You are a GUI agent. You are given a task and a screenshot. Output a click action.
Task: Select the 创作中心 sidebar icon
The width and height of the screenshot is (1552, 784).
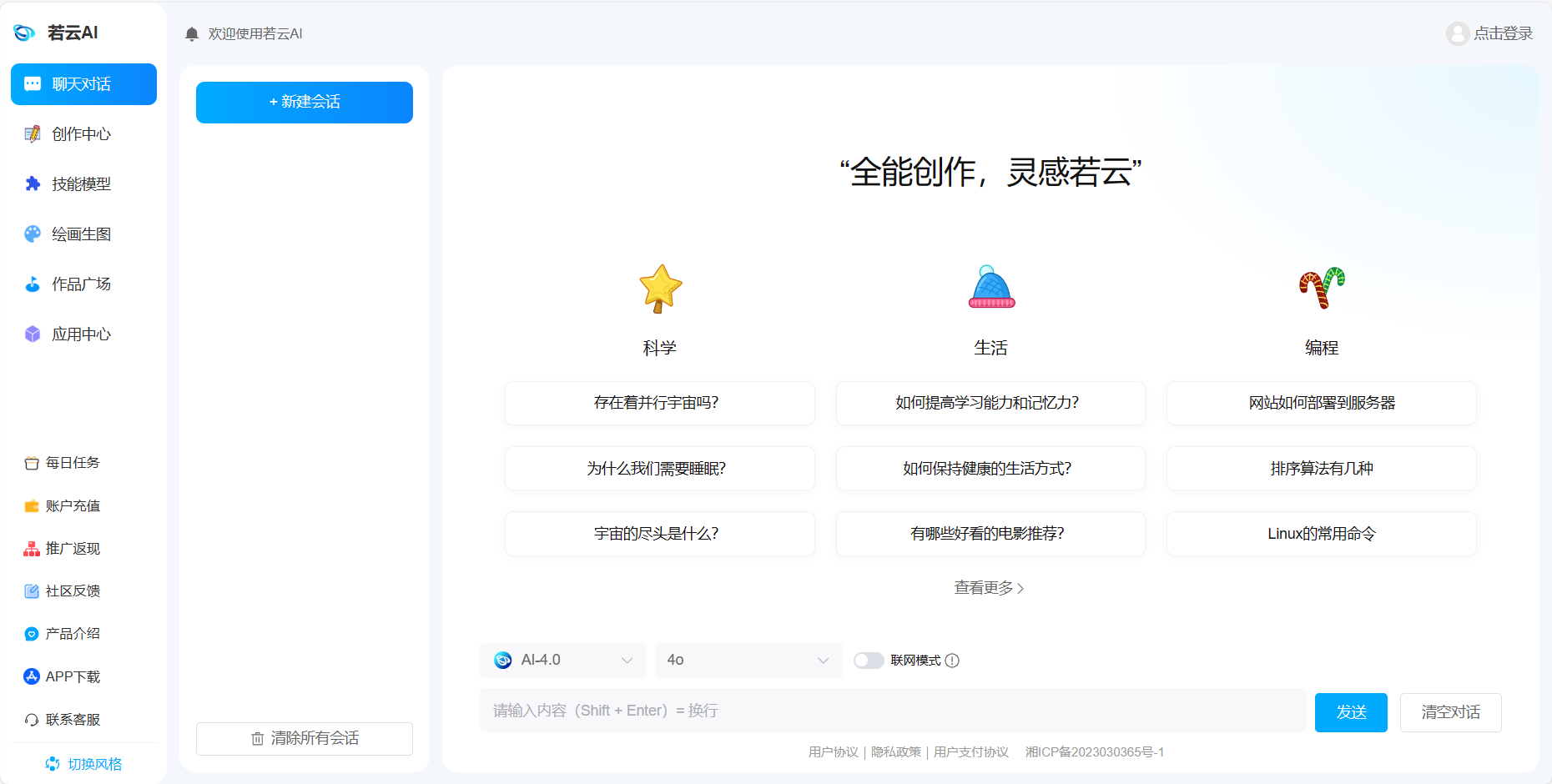pyautogui.click(x=79, y=133)
